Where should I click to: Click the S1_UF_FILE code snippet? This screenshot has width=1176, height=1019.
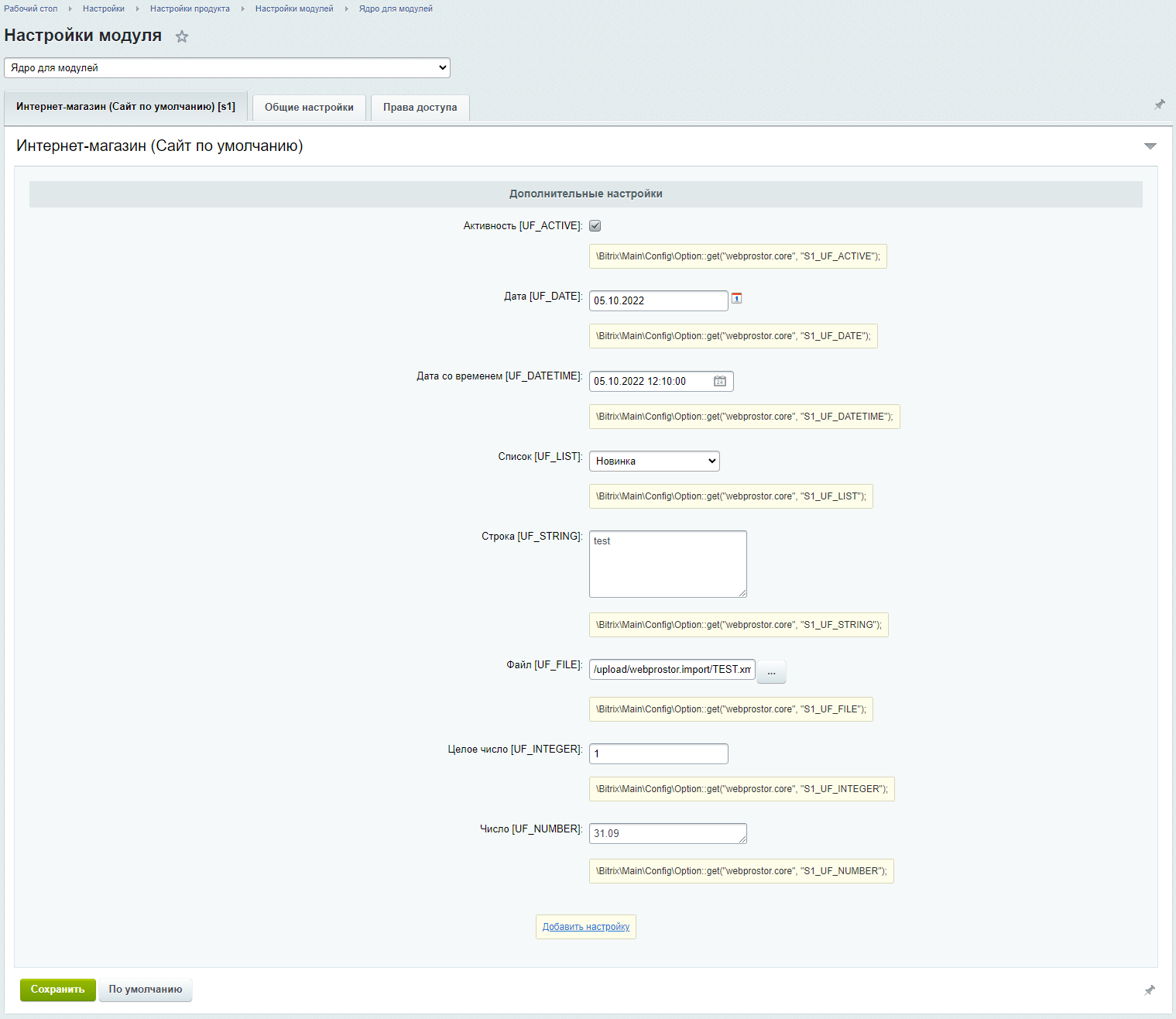point(731,709)
